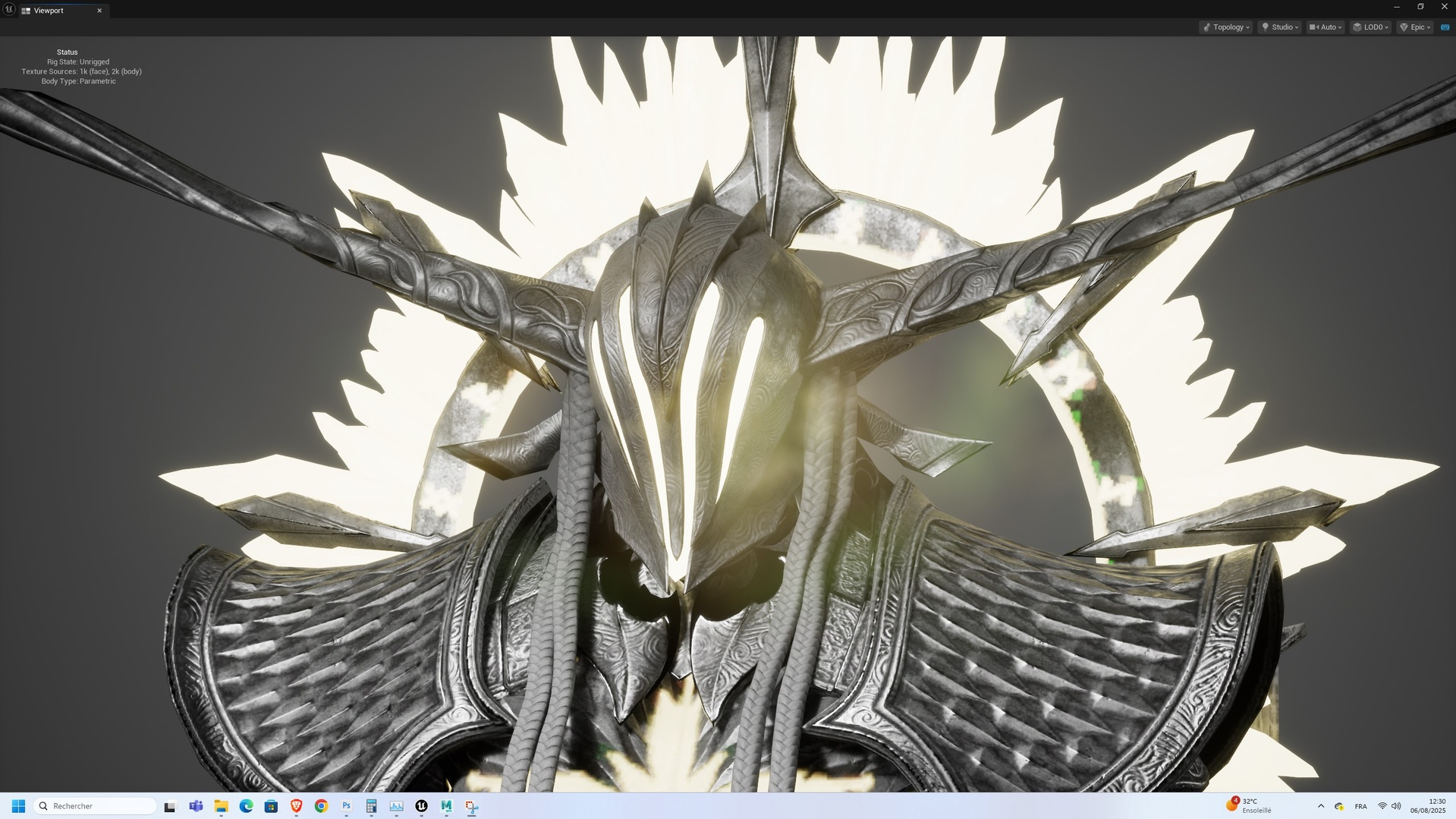1456x819 pixels.
Task: Open the LOD0 level of detail dropdown
Action: (1370, 27)
